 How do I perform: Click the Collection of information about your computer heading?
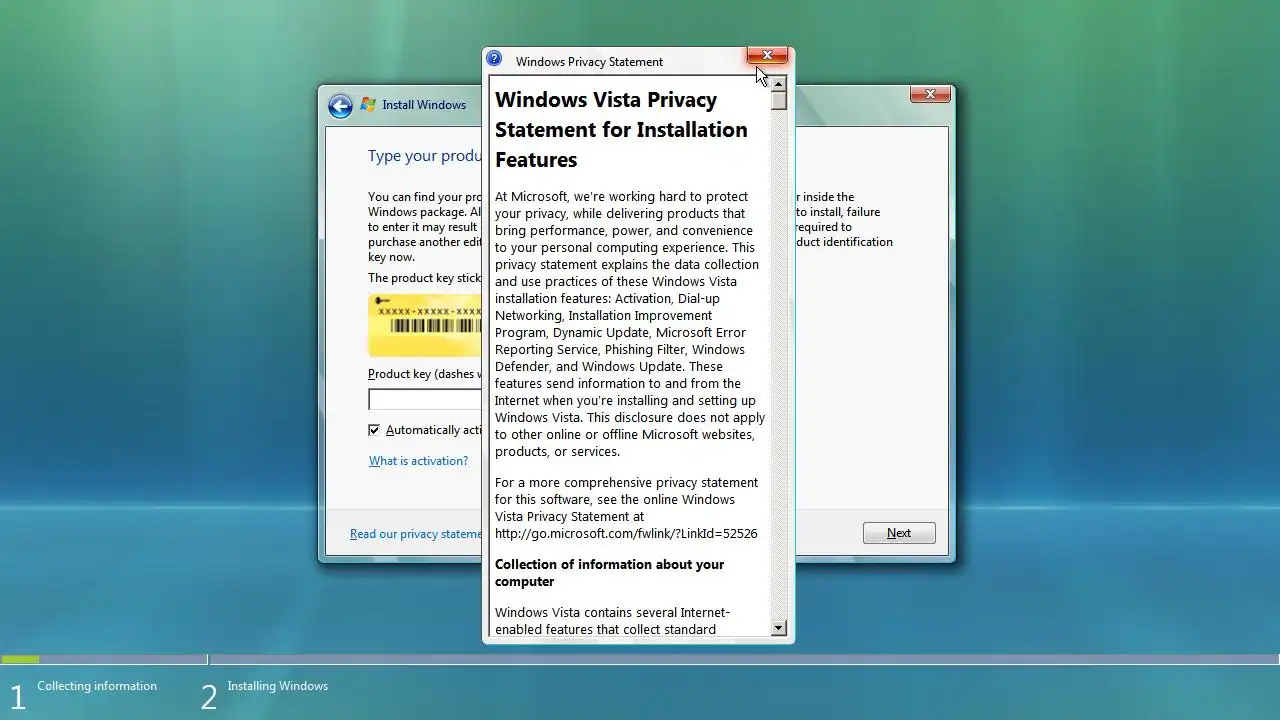609,573
